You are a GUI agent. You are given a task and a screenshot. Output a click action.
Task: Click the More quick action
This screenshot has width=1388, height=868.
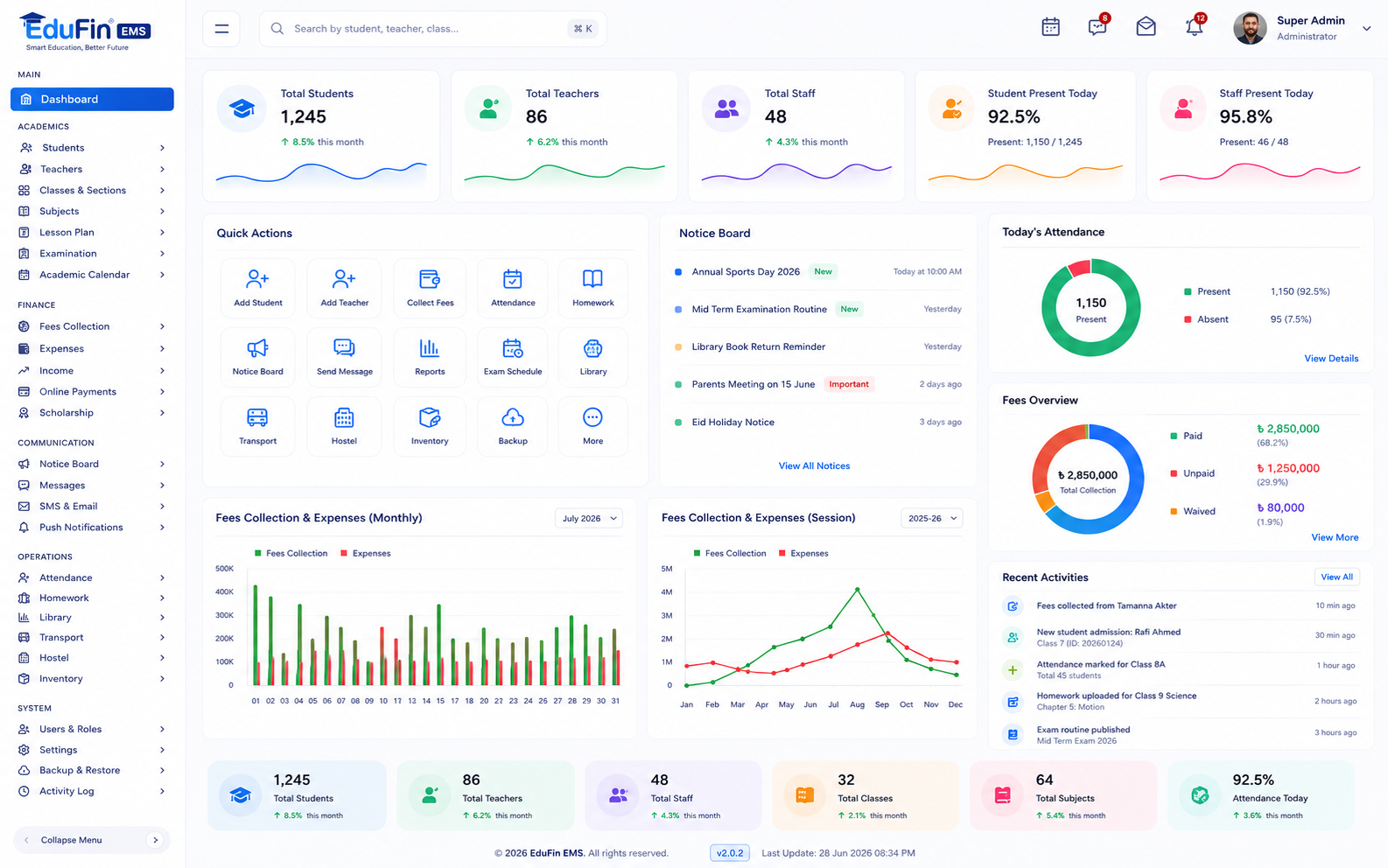(x=593, y=426)
